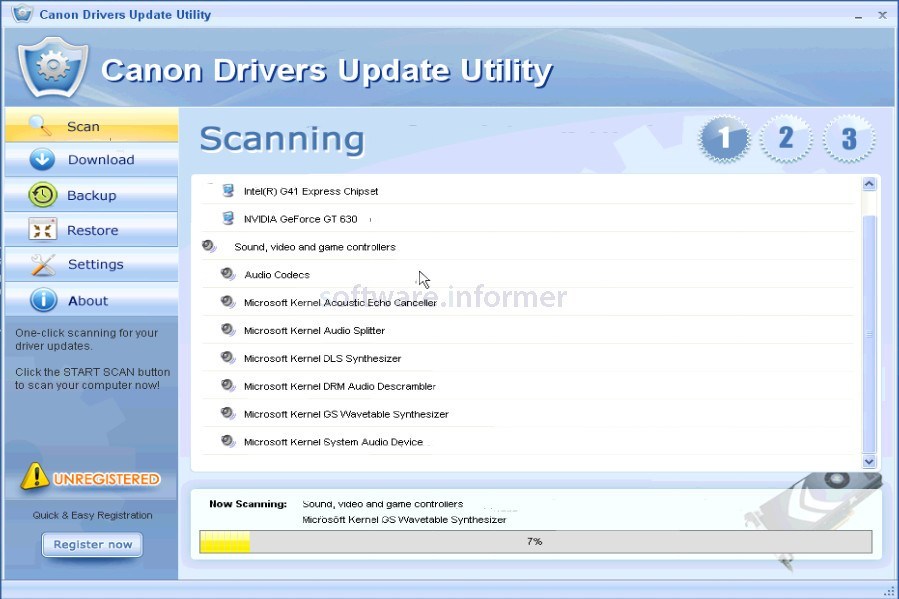The width and height of the screenshot is (899, 599).
Task: Click the Quick & Easy Registration text
Action: click(x=92, y=515)
